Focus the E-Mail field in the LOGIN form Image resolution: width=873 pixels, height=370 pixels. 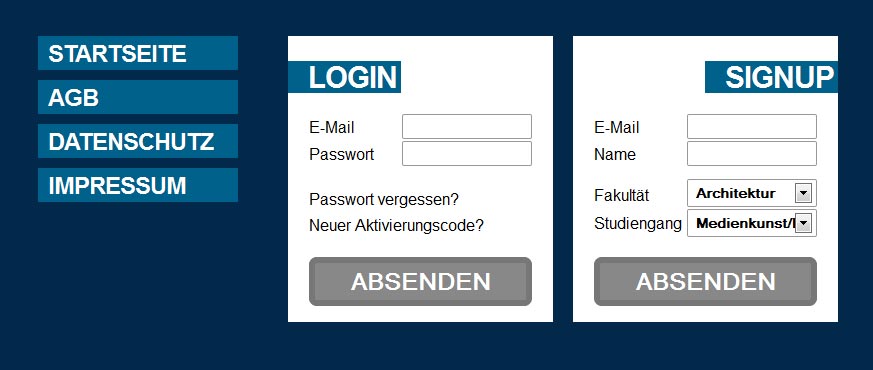point(467,126)
